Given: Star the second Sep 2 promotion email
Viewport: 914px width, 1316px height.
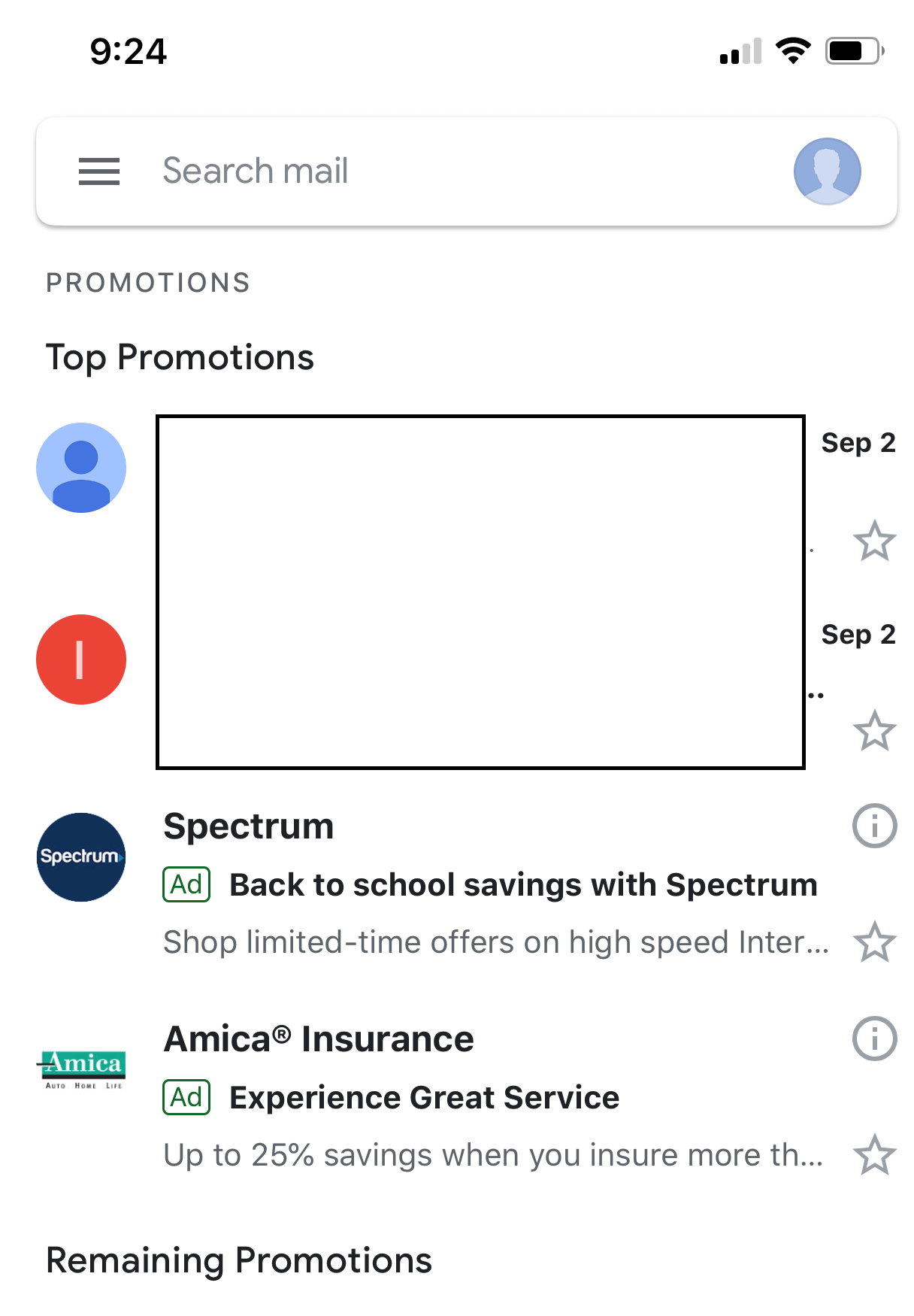Looking at the screenshot, I should click(x=874, y=730).
